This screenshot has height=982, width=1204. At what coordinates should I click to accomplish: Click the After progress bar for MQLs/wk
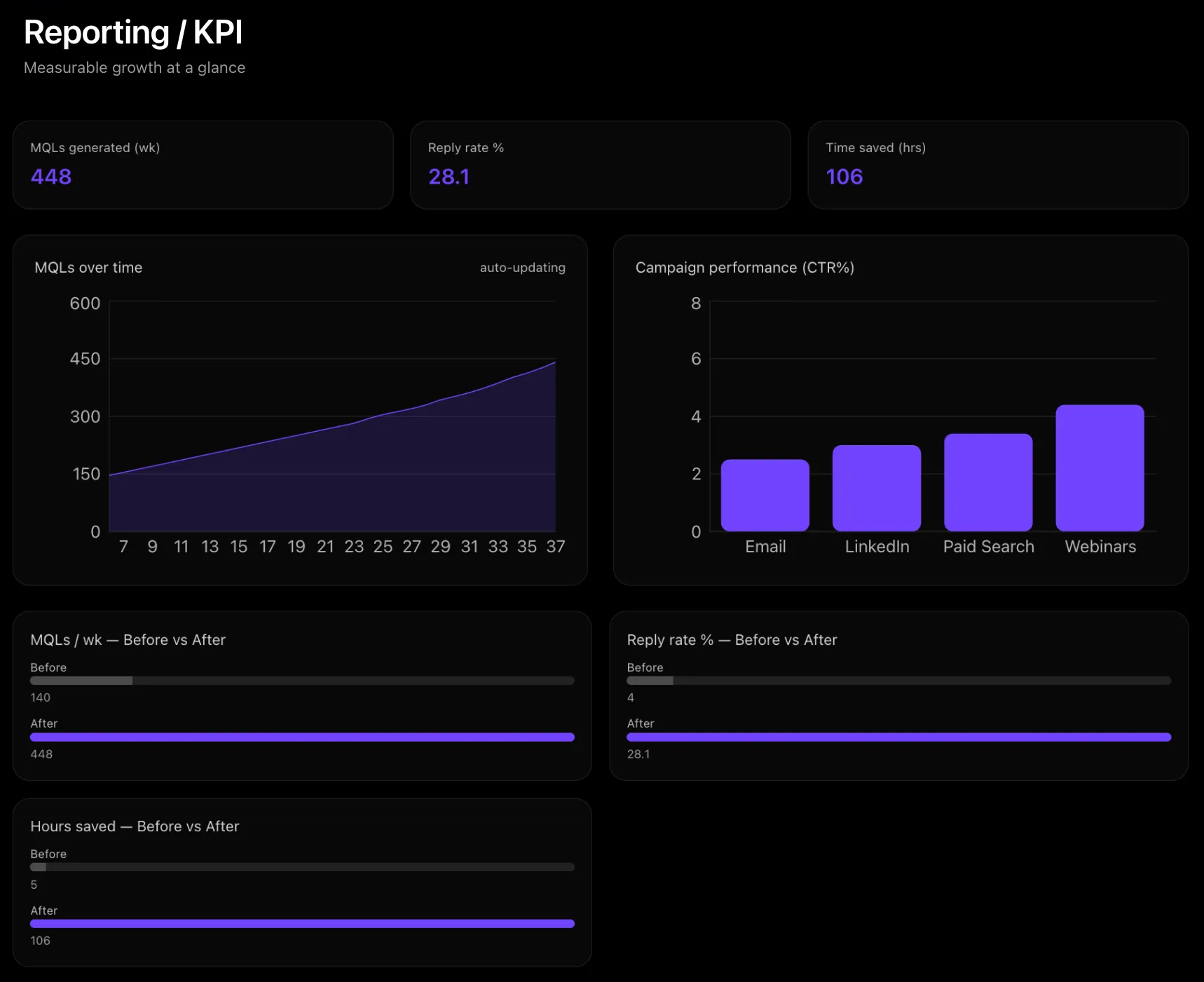(x=302, y=737)
